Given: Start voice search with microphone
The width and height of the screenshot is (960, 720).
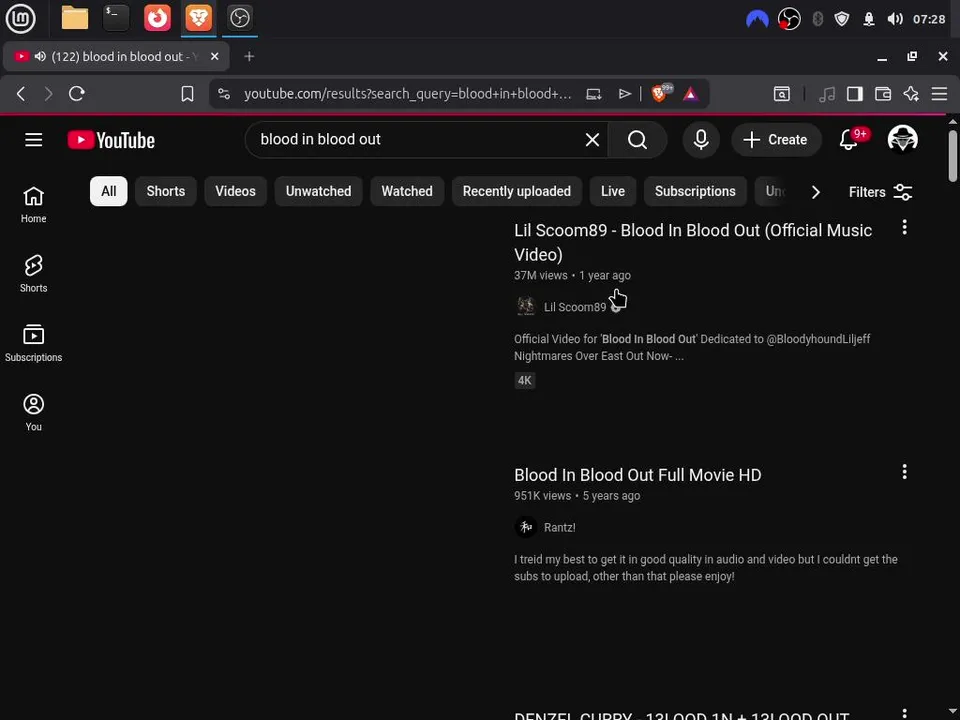Looking at the screenshot, I should coord(701,140).
